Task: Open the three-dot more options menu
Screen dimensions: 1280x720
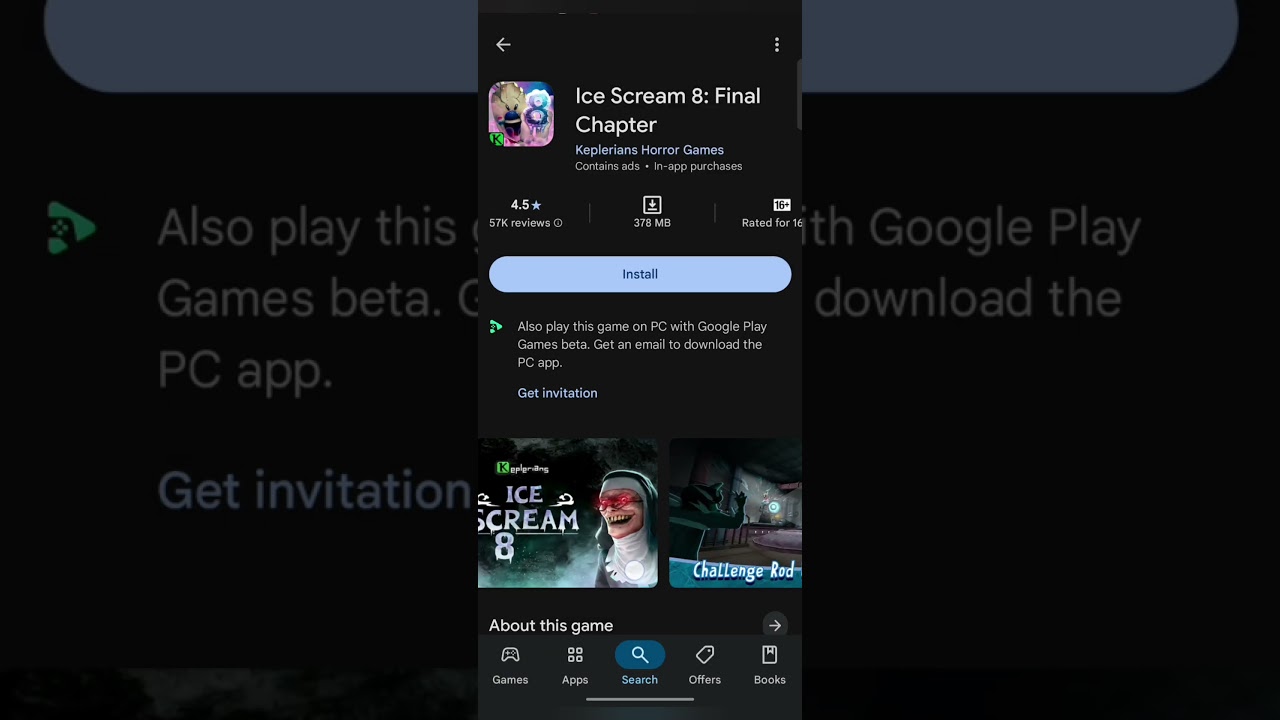Action: [777, 45]
